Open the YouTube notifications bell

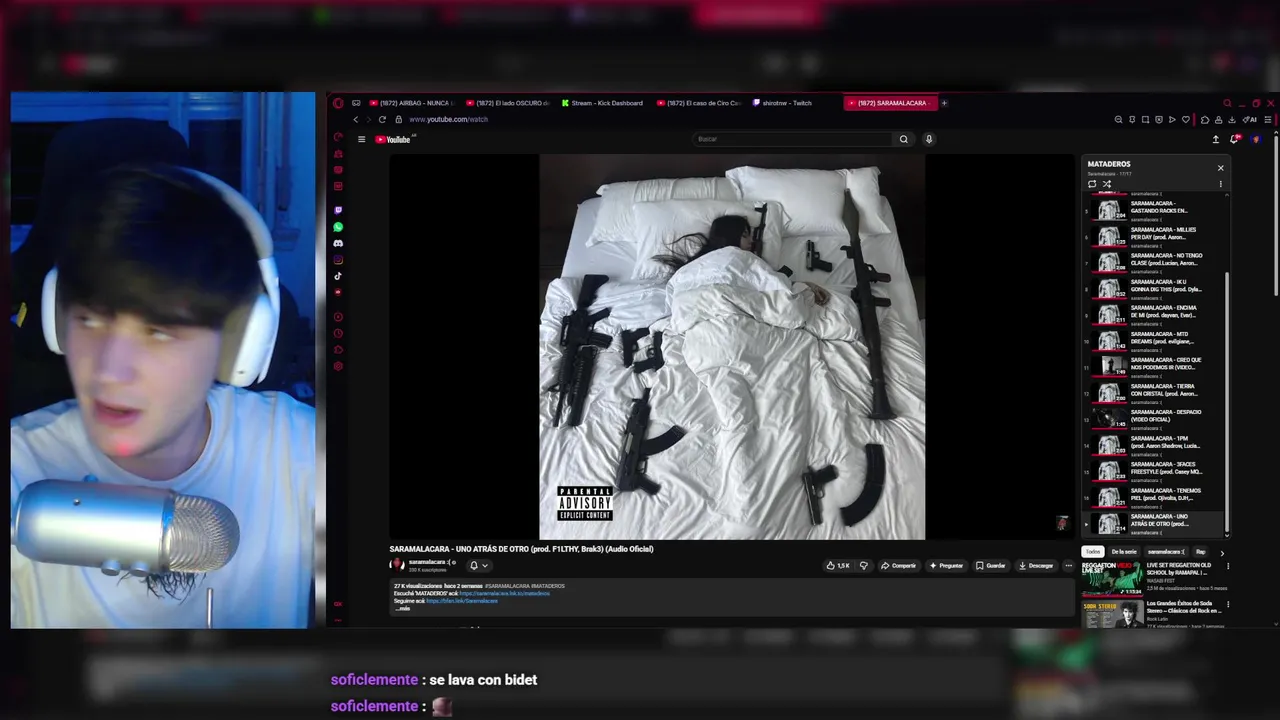coord(1235,139)
